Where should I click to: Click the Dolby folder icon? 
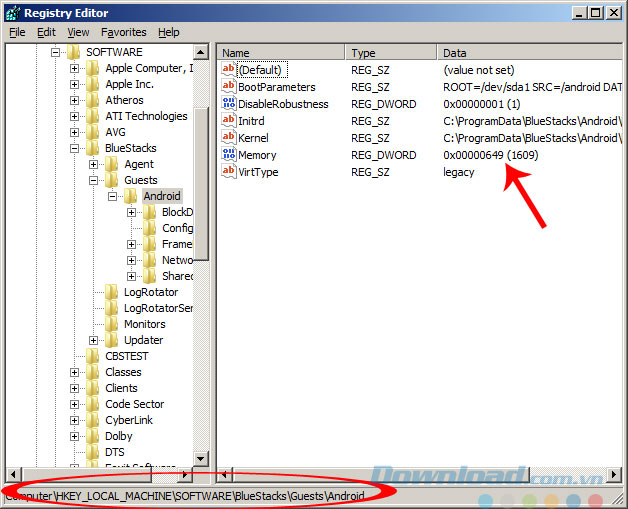(x=93, y=437)
